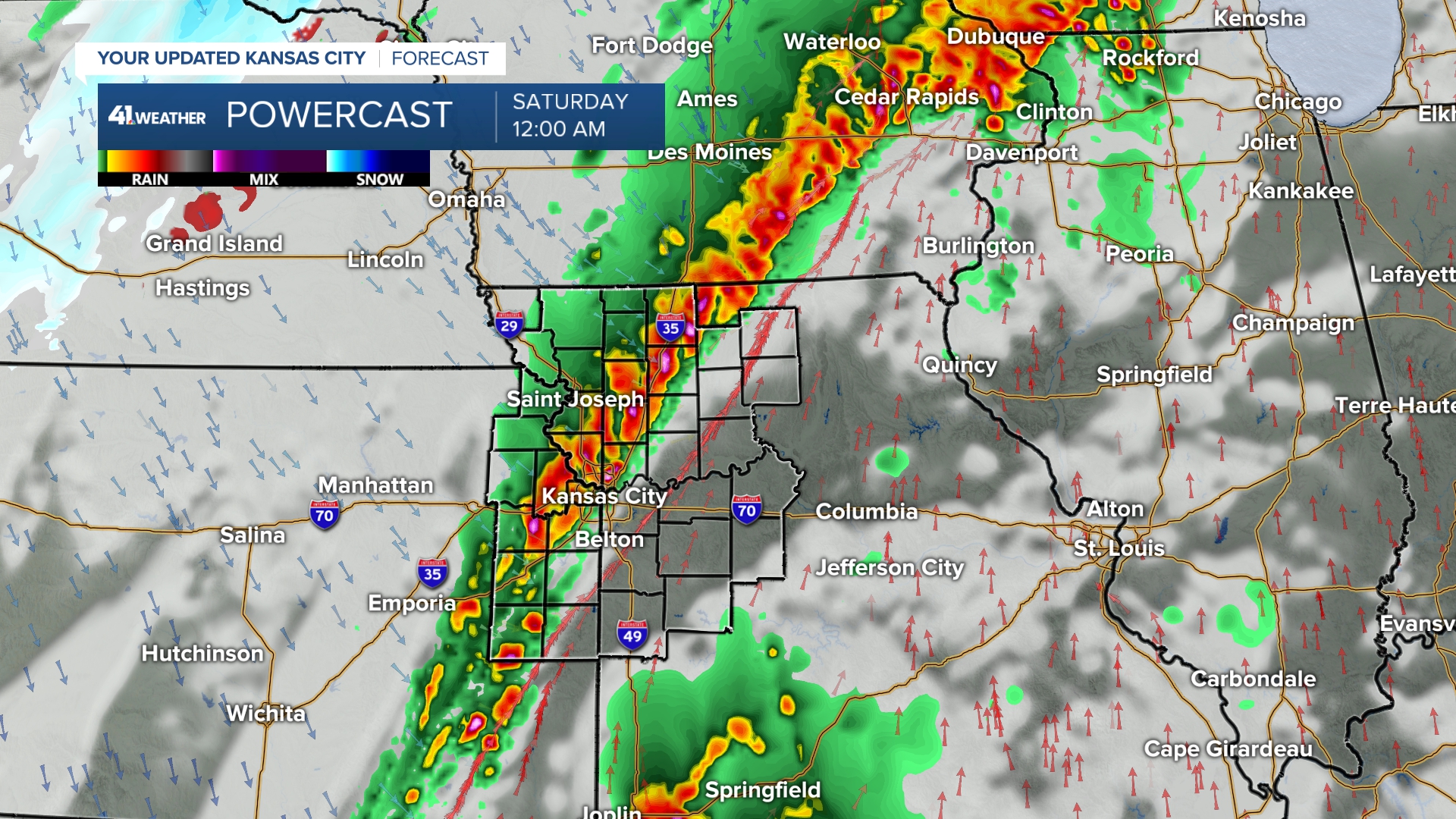Click the Wichita city label
Viewport: 1456px width, 819px height.
click(265, 713)
